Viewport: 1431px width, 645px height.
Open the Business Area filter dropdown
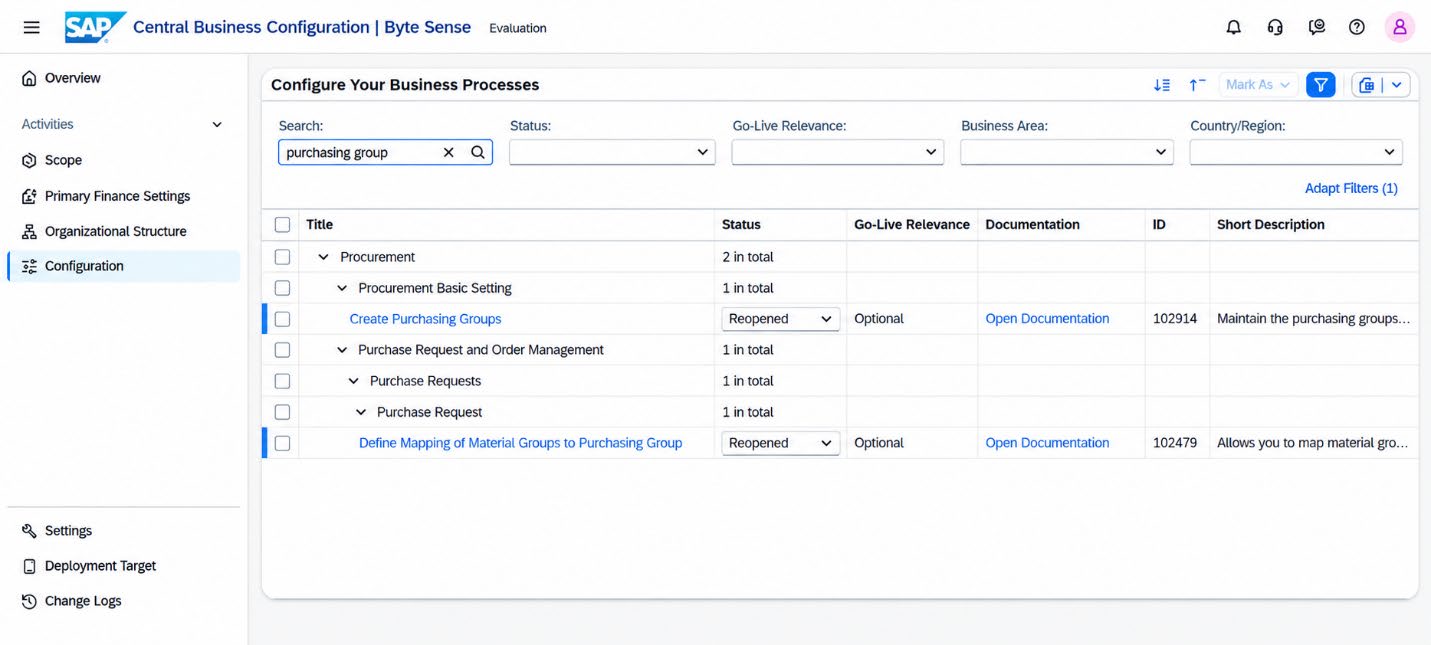(x=1066, y=152)
